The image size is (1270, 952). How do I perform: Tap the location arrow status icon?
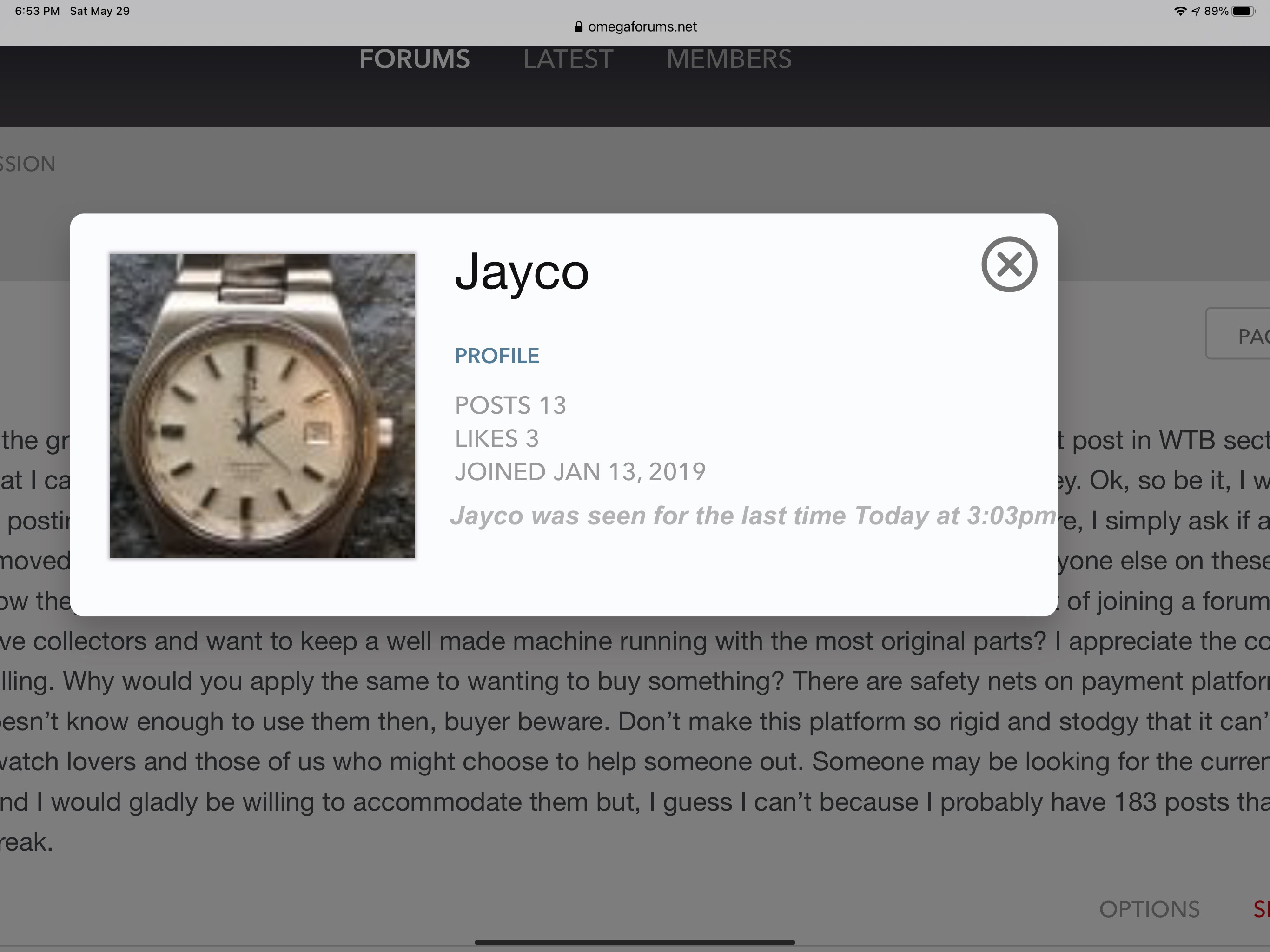point(1196,11)
